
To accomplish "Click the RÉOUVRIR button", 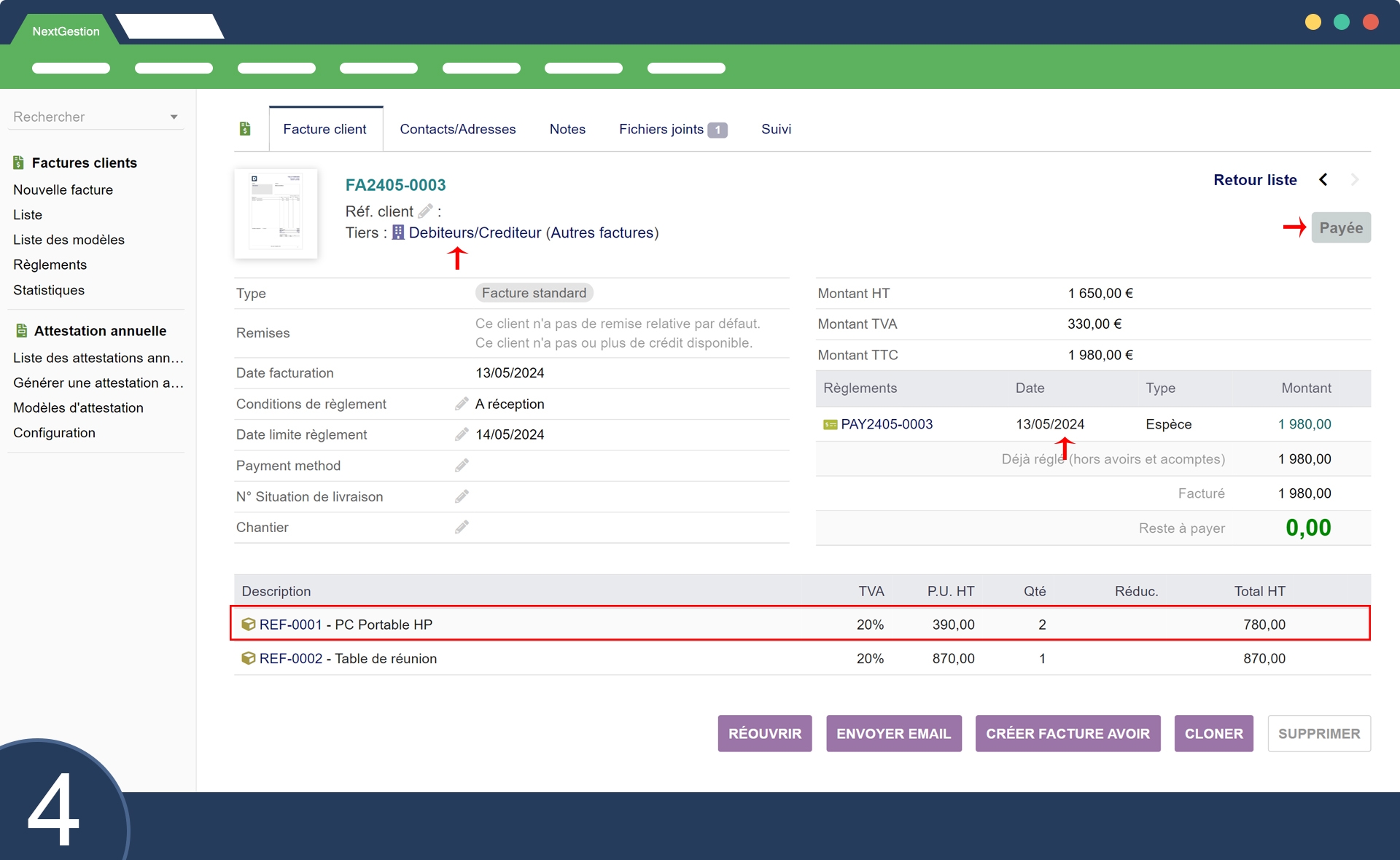I will pyautogui.click(x=764, y=733).
